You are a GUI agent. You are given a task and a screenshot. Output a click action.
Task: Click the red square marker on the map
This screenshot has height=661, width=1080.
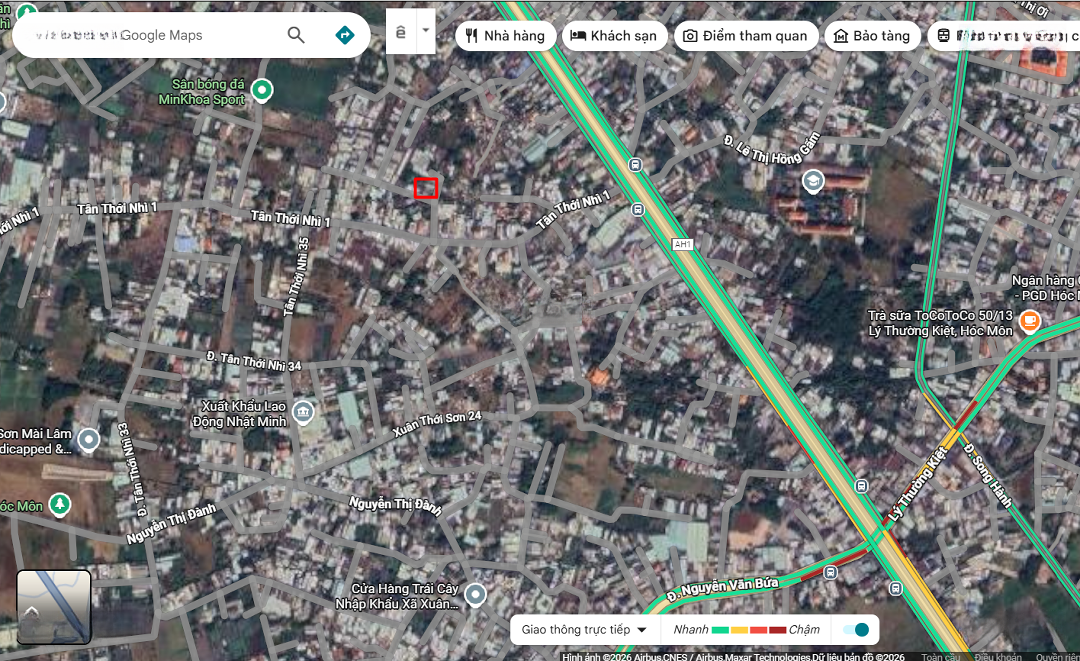click(x=426, y=188)
